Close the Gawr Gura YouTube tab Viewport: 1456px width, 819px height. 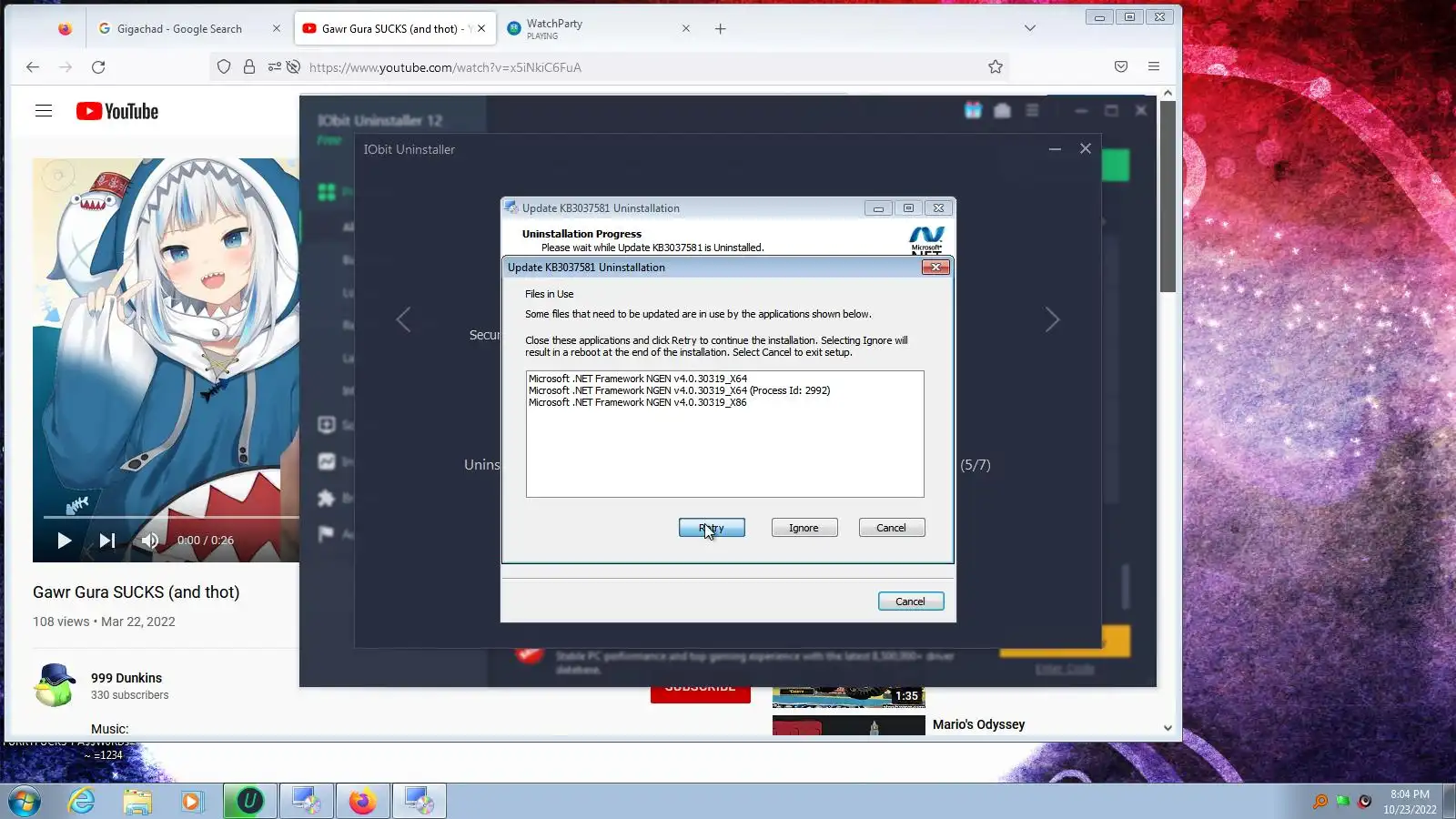coord(481,28)
